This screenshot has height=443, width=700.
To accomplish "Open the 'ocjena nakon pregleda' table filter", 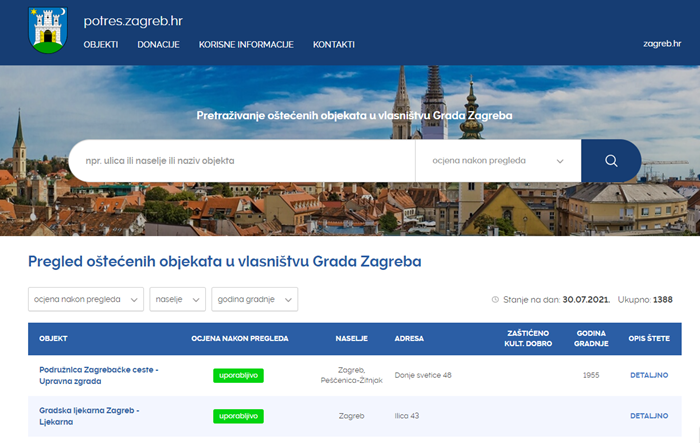I will 86,299.
